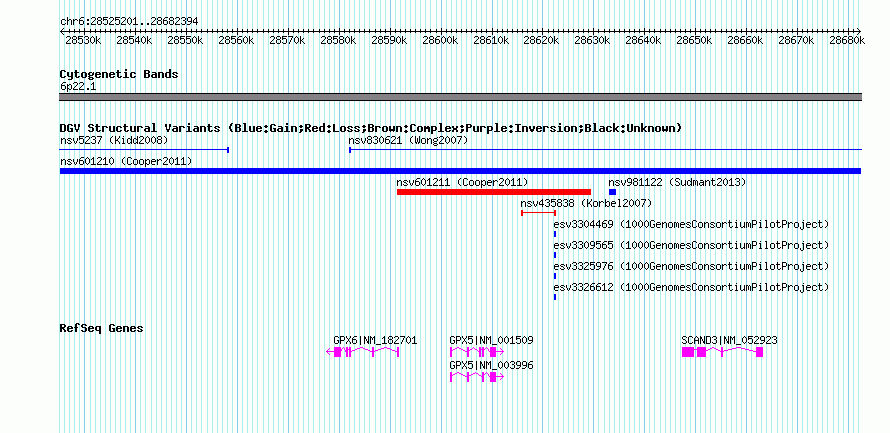Select the nsv5237 thin blue gain bar
This screenshot has height=433, width=890.
click(x=144, y=150)
